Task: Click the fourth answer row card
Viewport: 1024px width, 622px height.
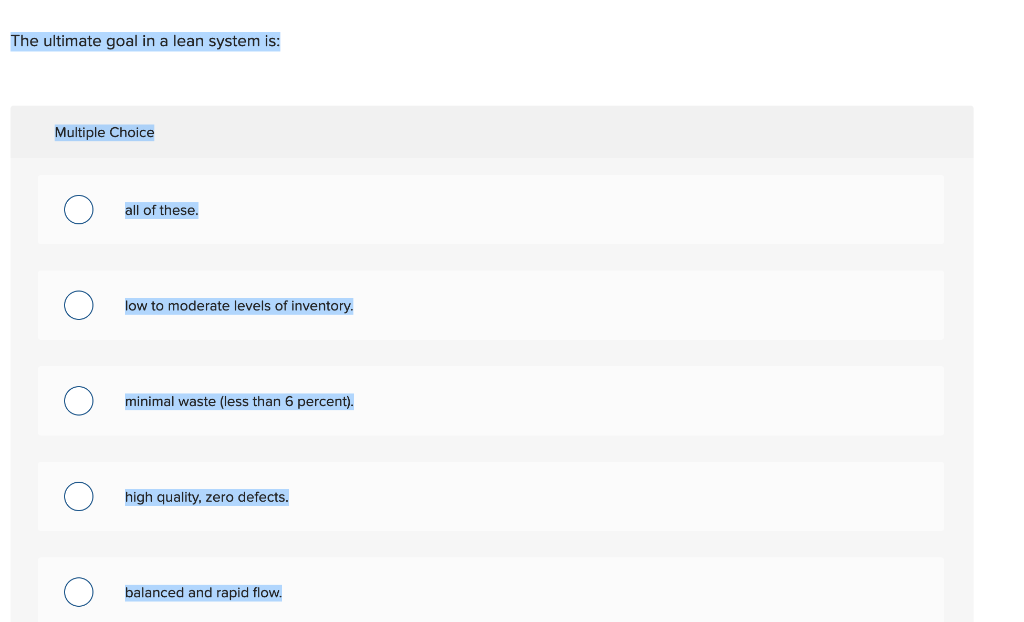Action: [x=490, y=496]
